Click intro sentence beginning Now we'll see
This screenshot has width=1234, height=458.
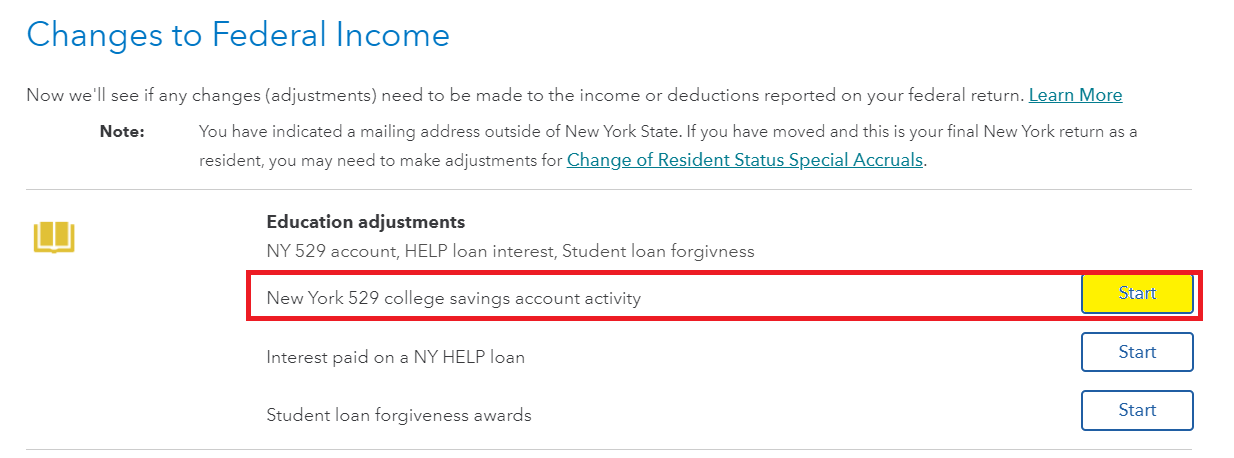point(400,95)
